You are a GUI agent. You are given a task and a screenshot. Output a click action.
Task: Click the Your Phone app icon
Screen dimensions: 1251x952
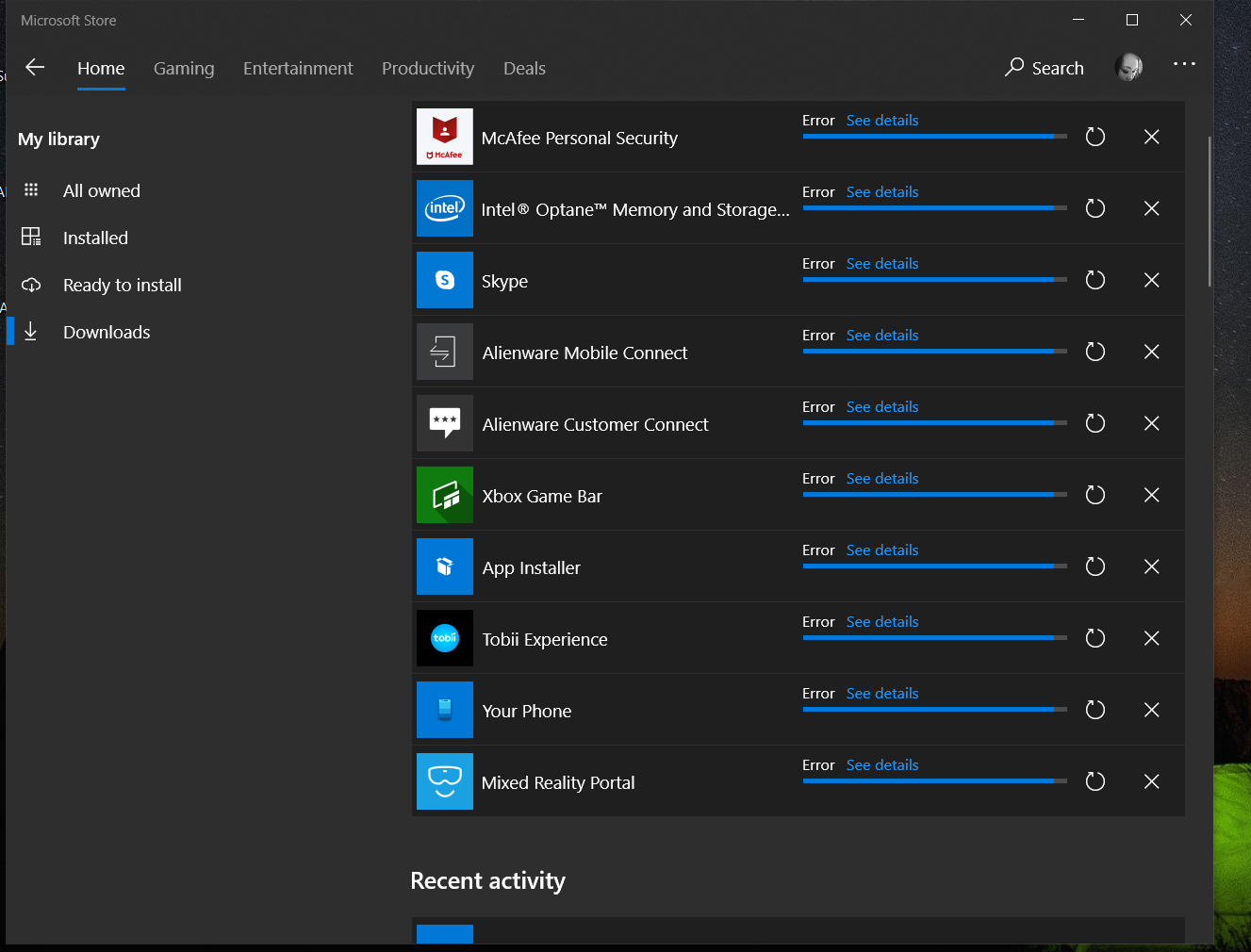445,710
